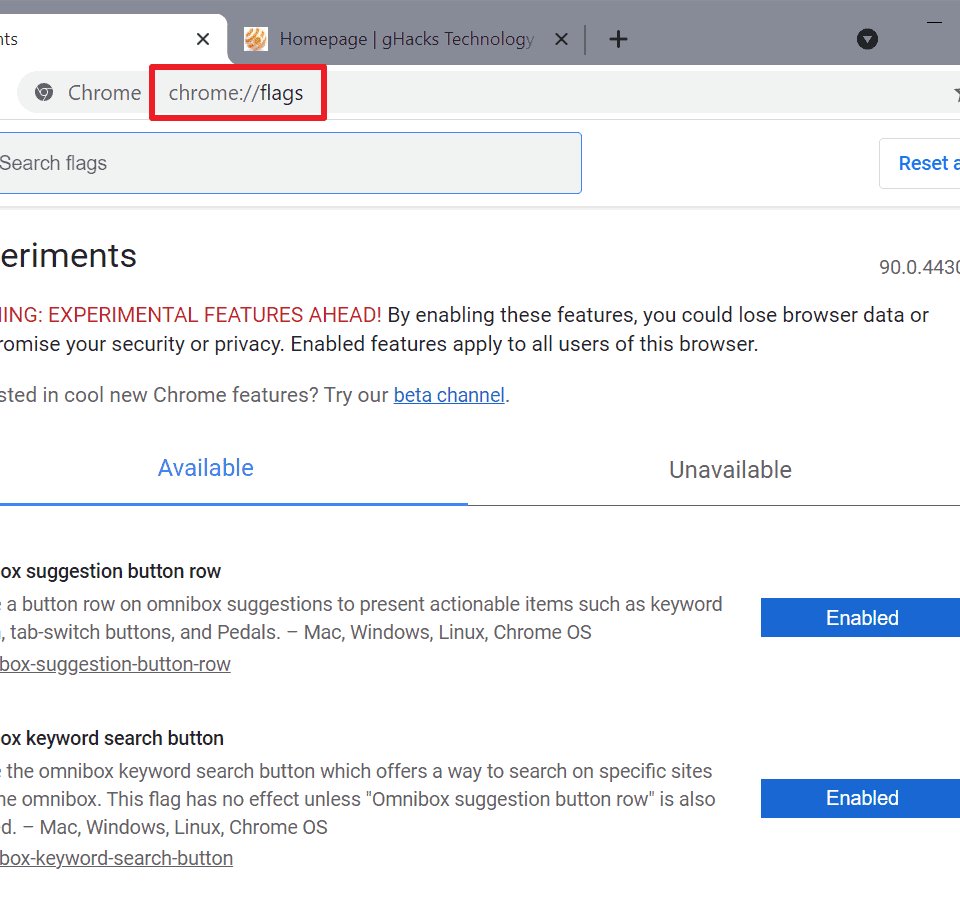960x922 pixels.
Task: Open a new tab with plus button
Action: click(618, 39)
